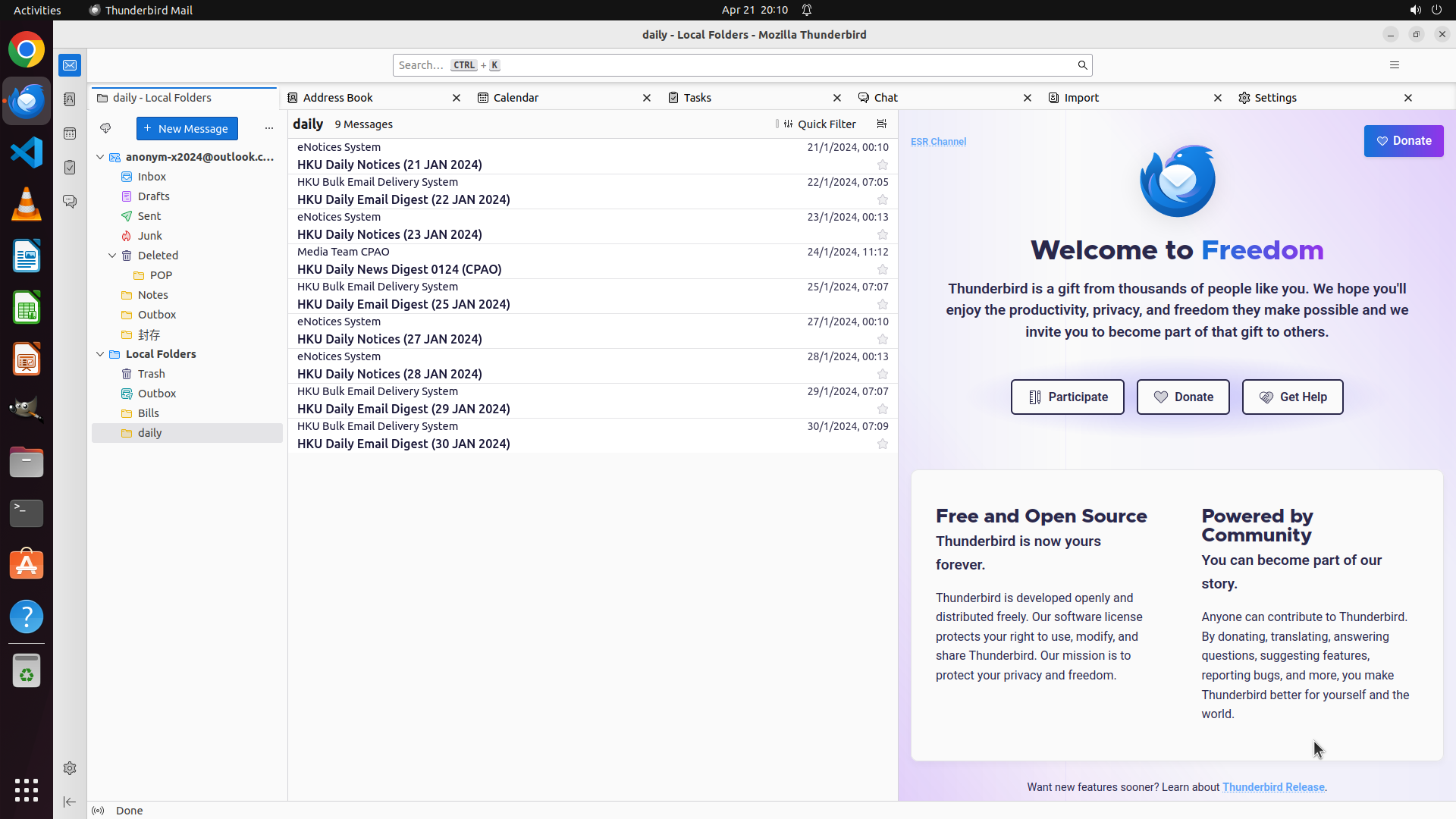Toggle the Quick Filter bar

click(820, 124)
